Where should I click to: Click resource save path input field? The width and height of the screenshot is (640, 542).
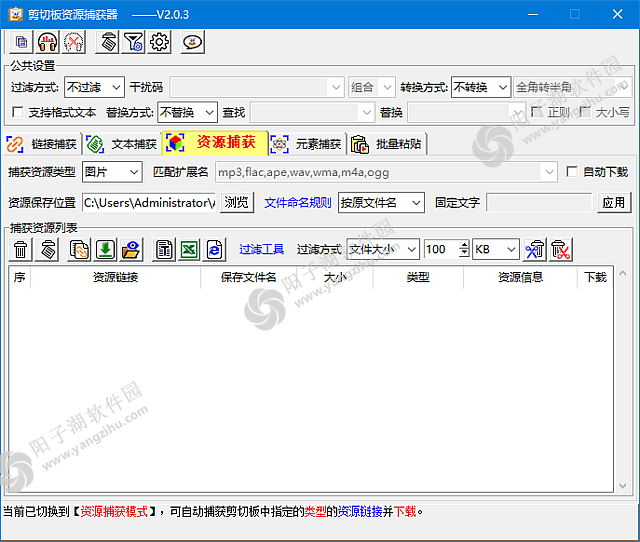click(x=149, y=202)
